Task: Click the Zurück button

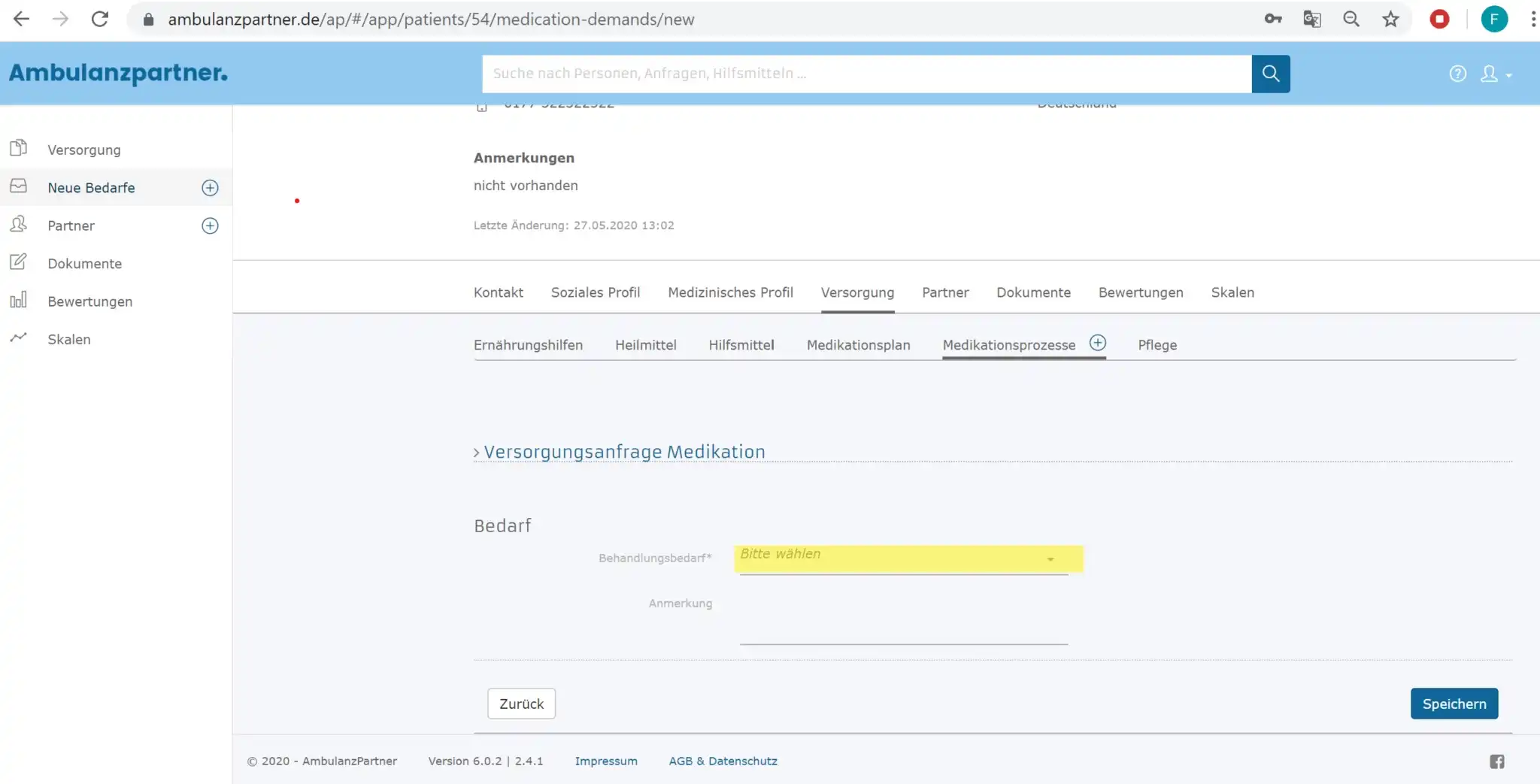Action: 521,704
